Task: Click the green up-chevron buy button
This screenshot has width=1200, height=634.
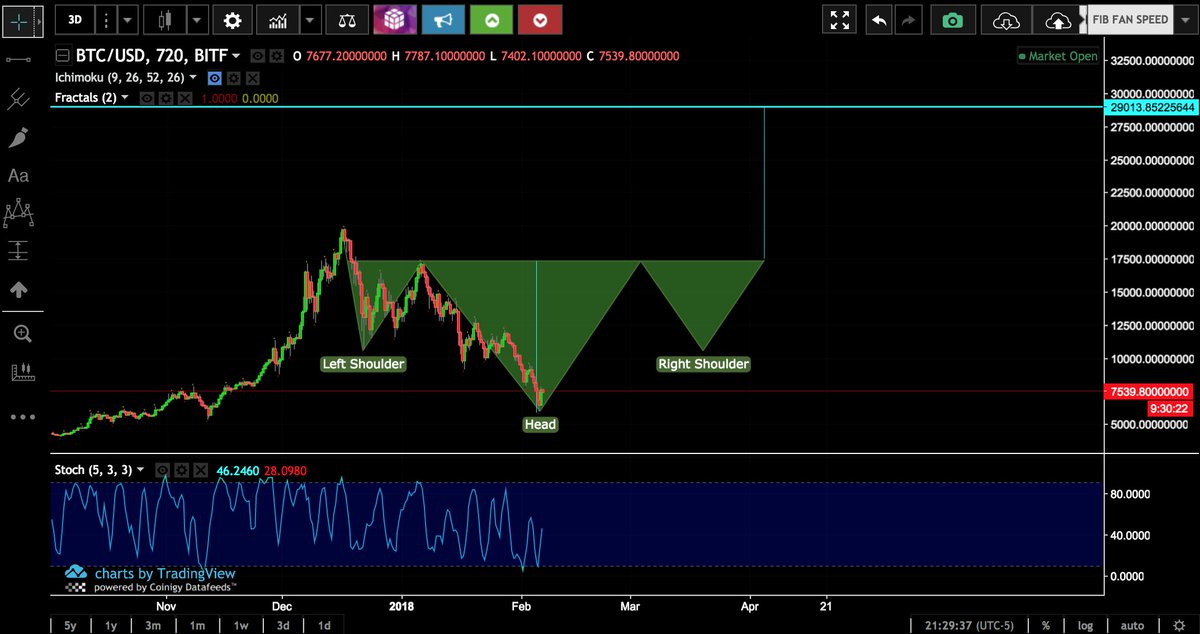Action: point(490,19)
